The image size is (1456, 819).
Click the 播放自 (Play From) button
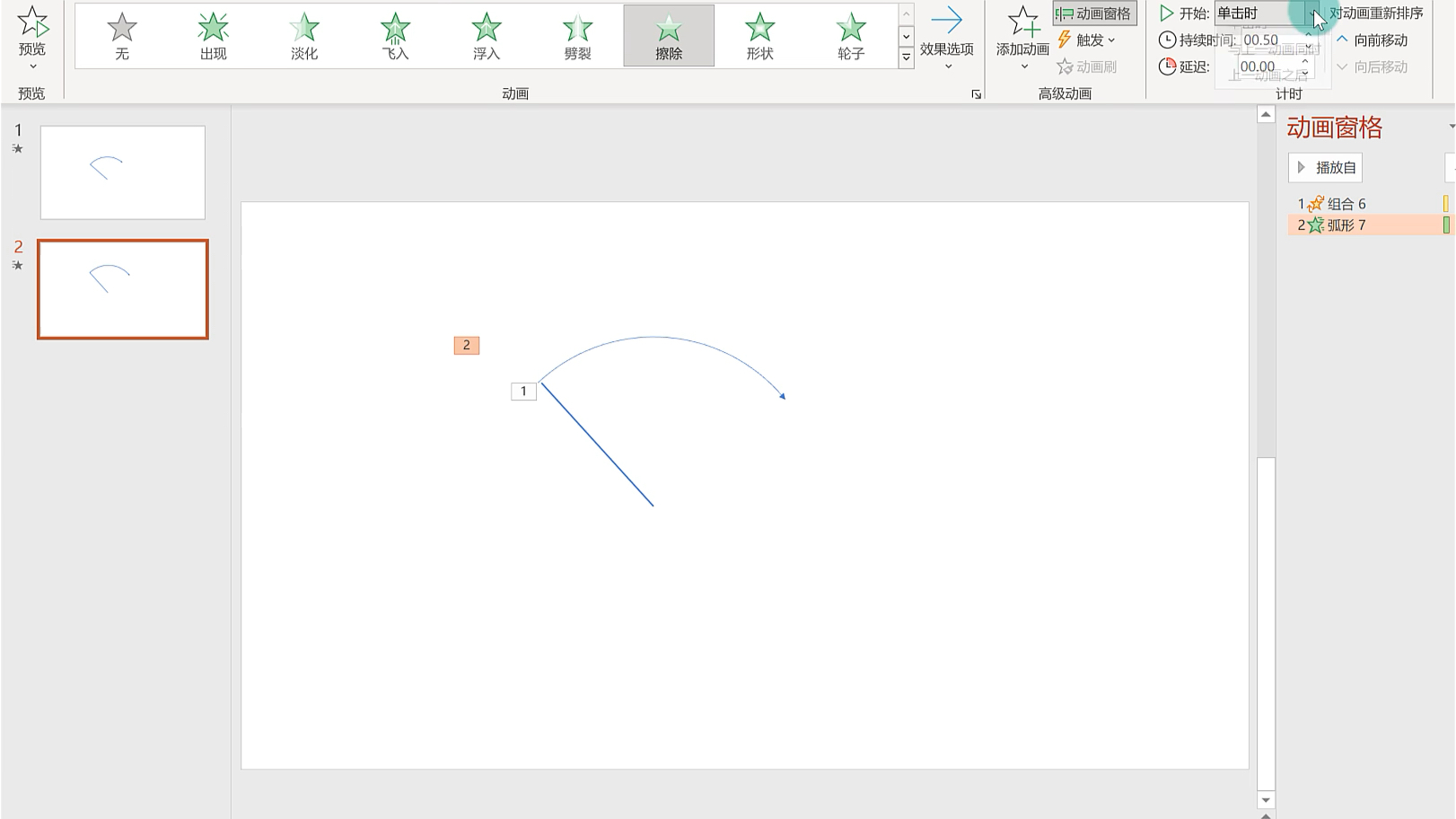coord(1325,167)
